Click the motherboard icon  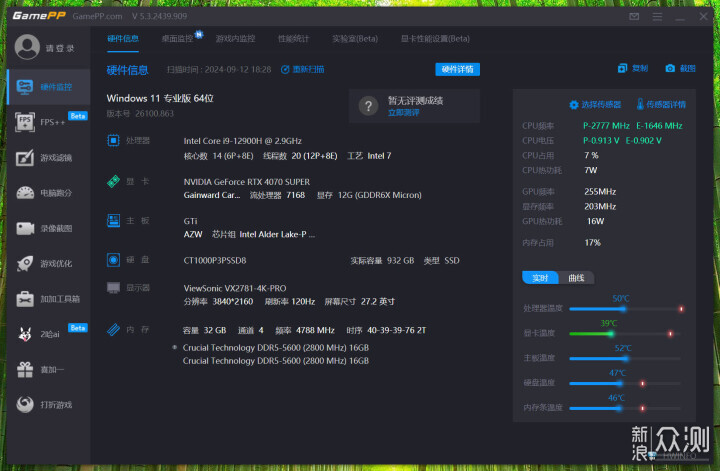click(113, 220)
